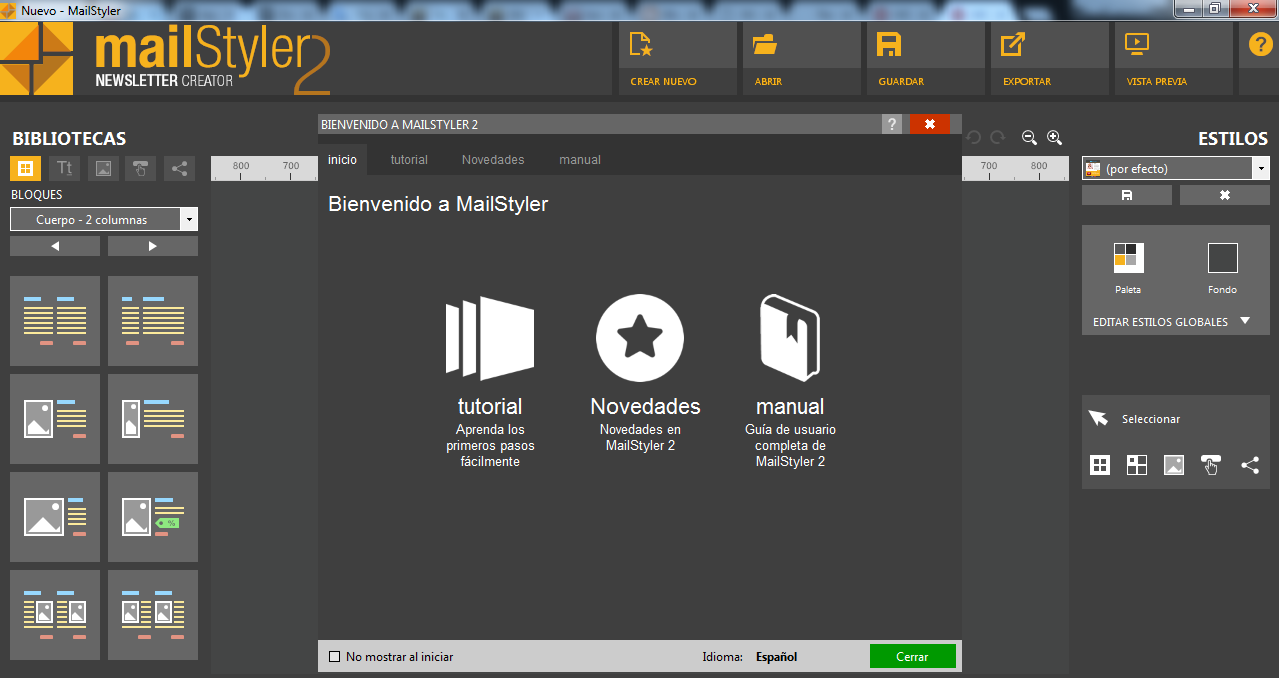Click the 'tutorial' heading link

(x=490, y=407)
